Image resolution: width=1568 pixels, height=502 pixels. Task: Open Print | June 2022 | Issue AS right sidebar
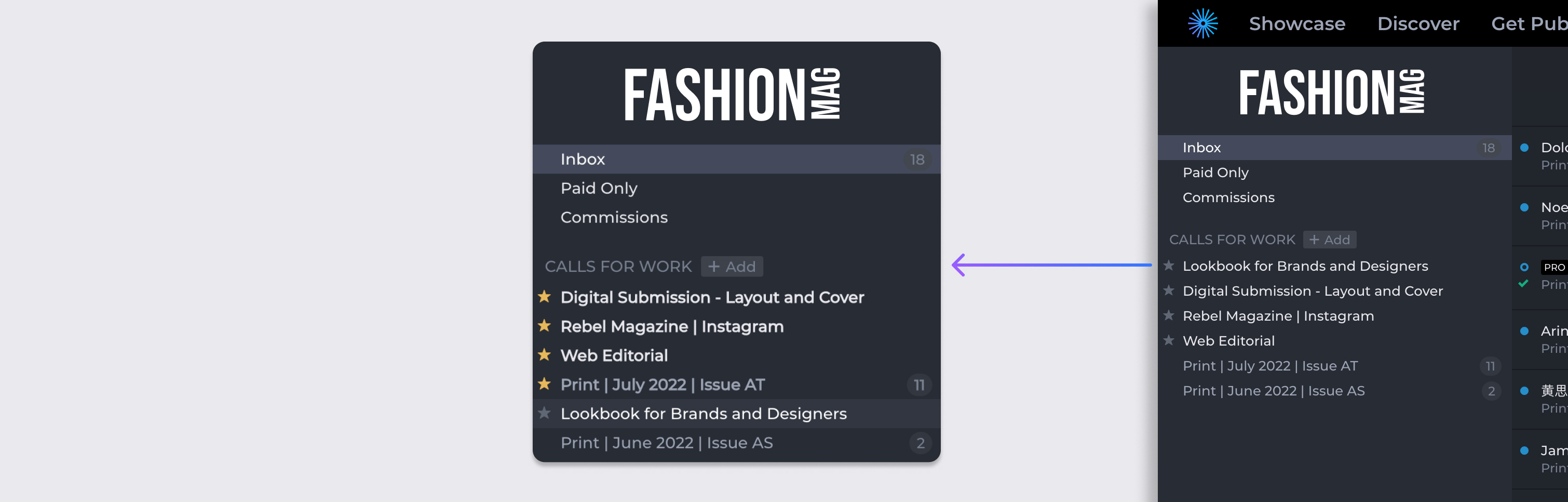click(x=1274, y=391)
